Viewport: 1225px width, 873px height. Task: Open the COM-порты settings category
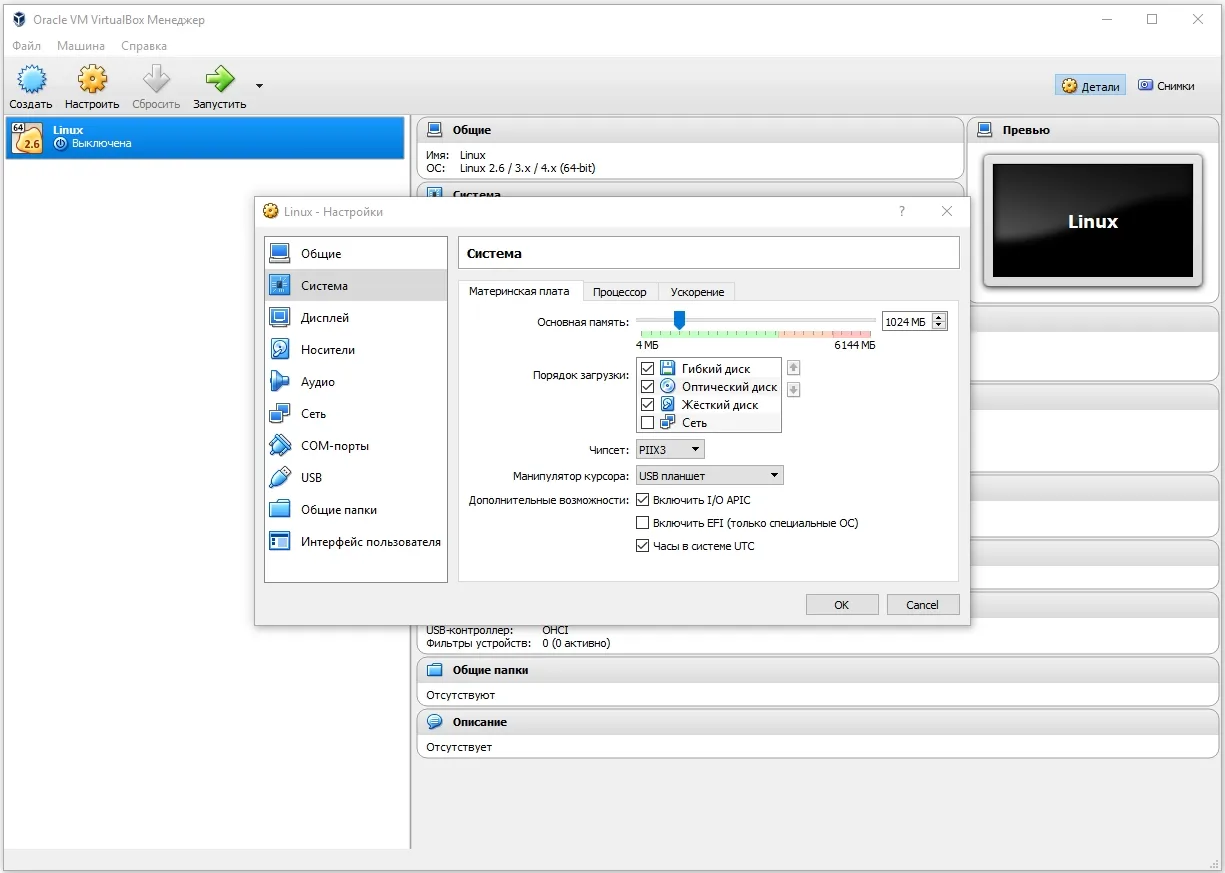(x=356, y=446)
